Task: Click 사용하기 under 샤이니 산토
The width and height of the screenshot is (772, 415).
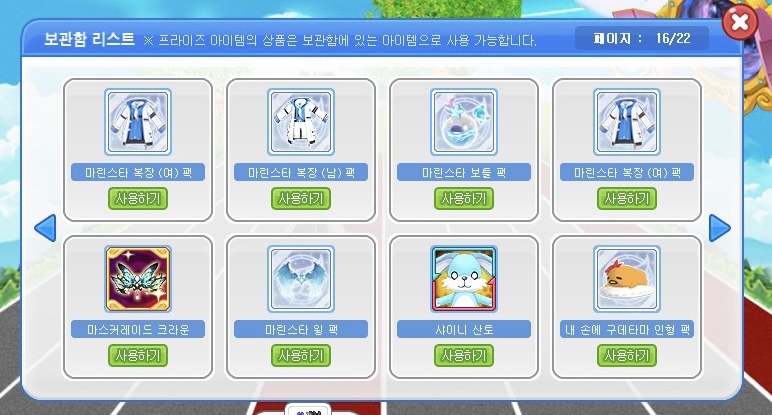Action: pos(464,355)
